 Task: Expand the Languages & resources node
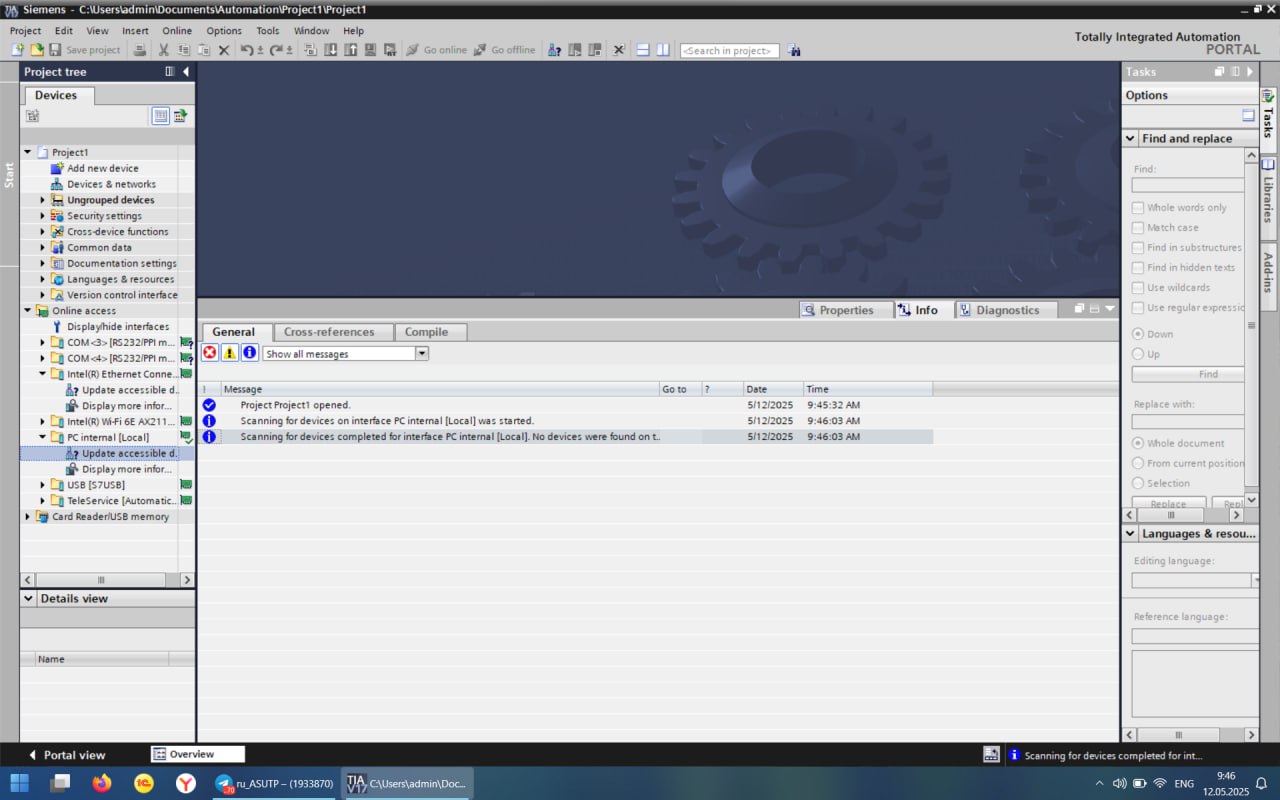pos(43,279)
